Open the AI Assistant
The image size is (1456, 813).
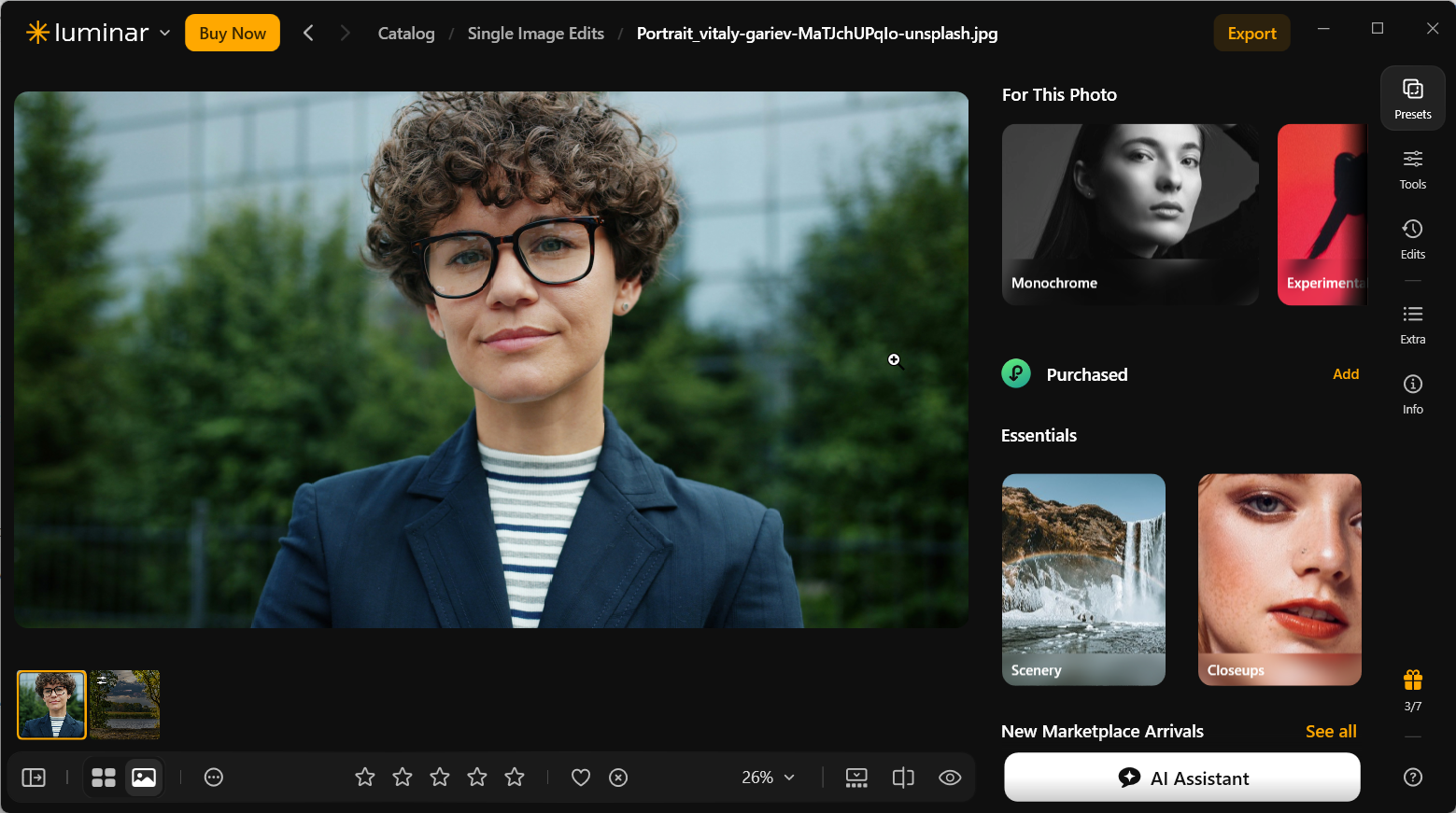(x=1182, y=778)
